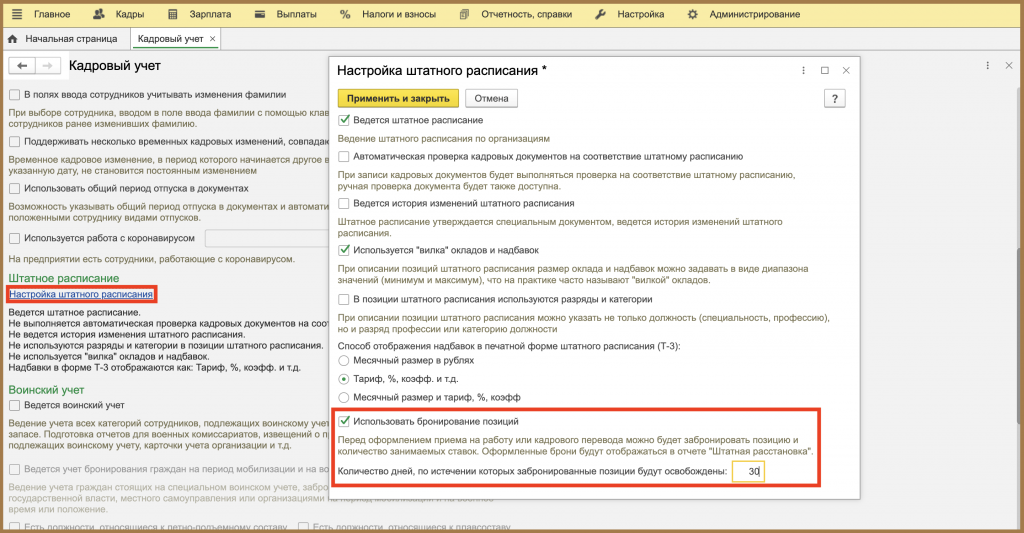The width and height of the screenshot is (1024, 533).
Task: Go forward with the right arrow button
Action: [48, 65]
